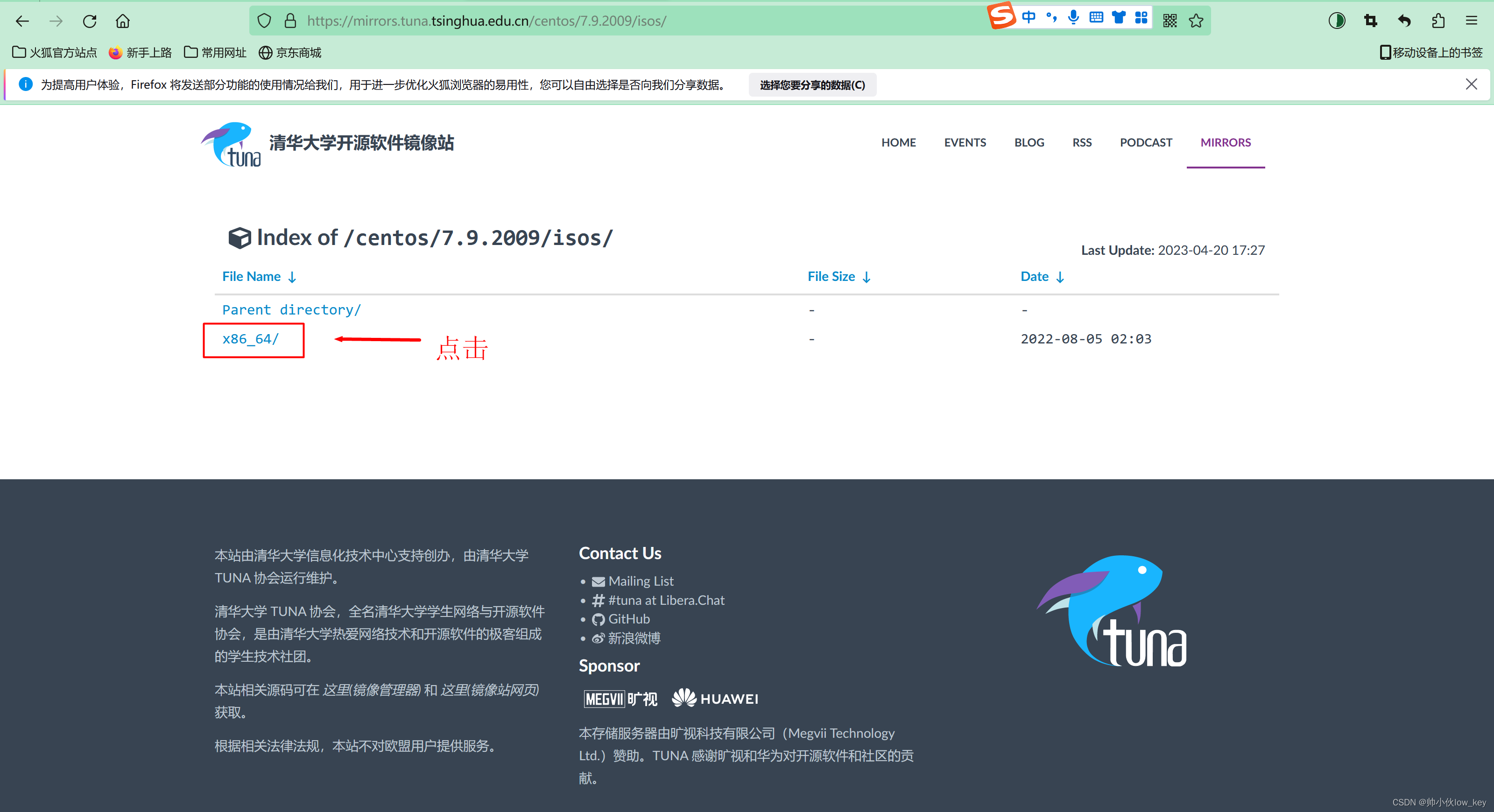The height and width of the screenshot is (812, 1494).
Task: Open the Sogou toolbox grid icon
Action: (1142, 17)
